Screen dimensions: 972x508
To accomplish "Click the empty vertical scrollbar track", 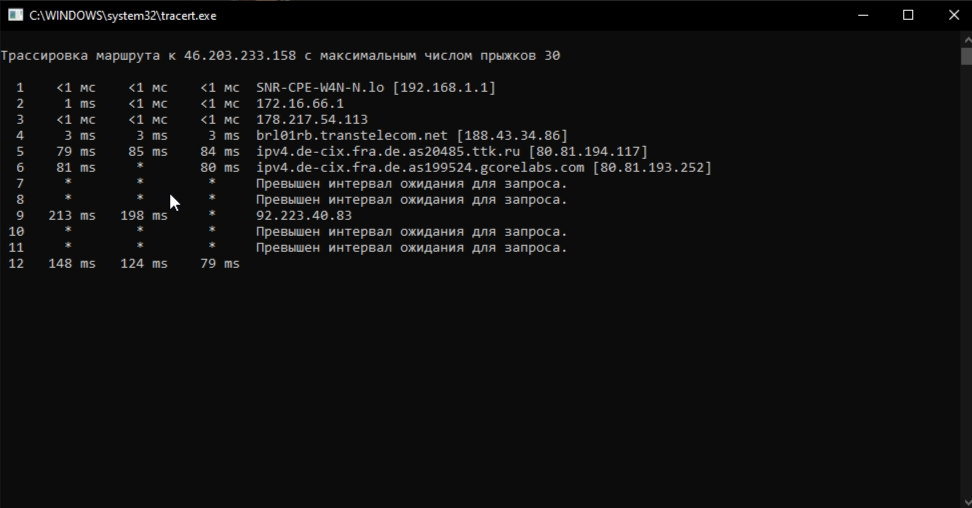I will (x=965, y=300).
